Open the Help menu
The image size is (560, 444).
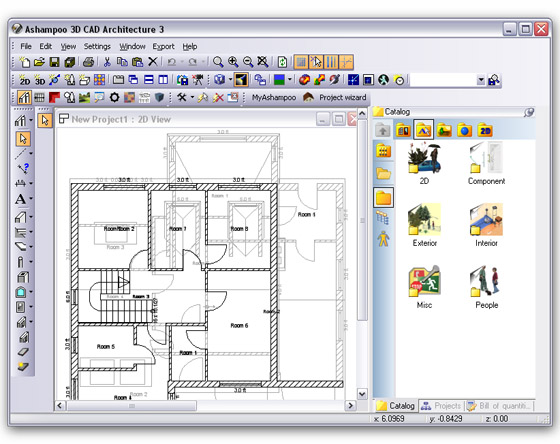point(190,46)
